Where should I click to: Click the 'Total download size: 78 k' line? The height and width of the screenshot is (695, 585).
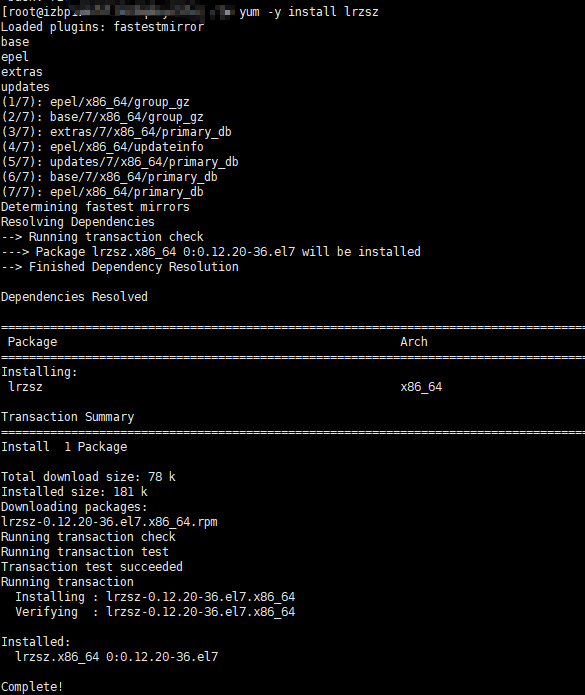click(88, 477)
